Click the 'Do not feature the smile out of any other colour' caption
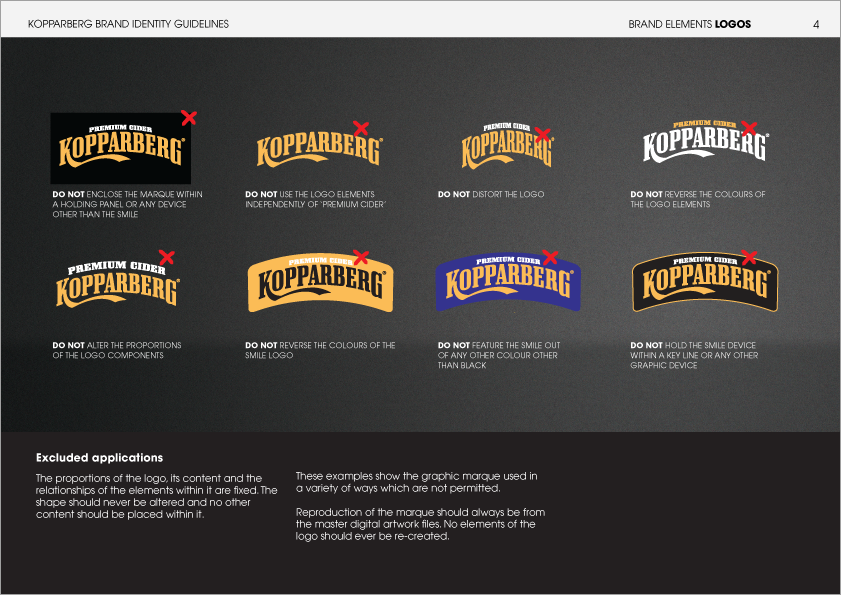 click(499, 355)
